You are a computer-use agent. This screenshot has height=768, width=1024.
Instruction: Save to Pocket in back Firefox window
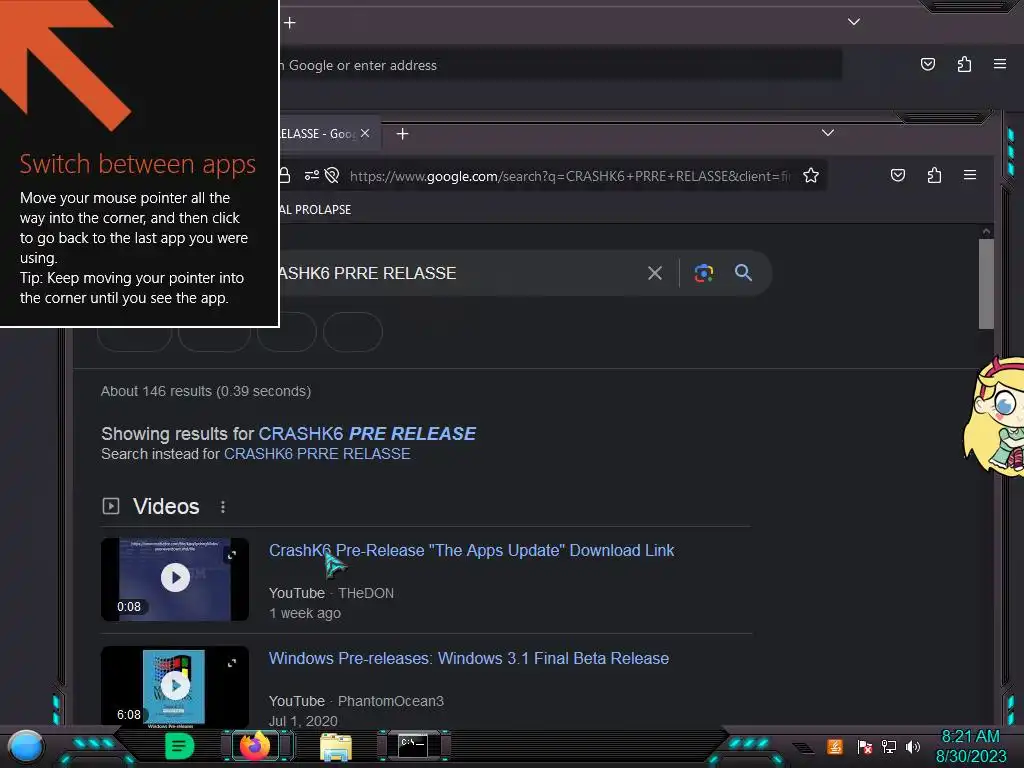(927, 64)
